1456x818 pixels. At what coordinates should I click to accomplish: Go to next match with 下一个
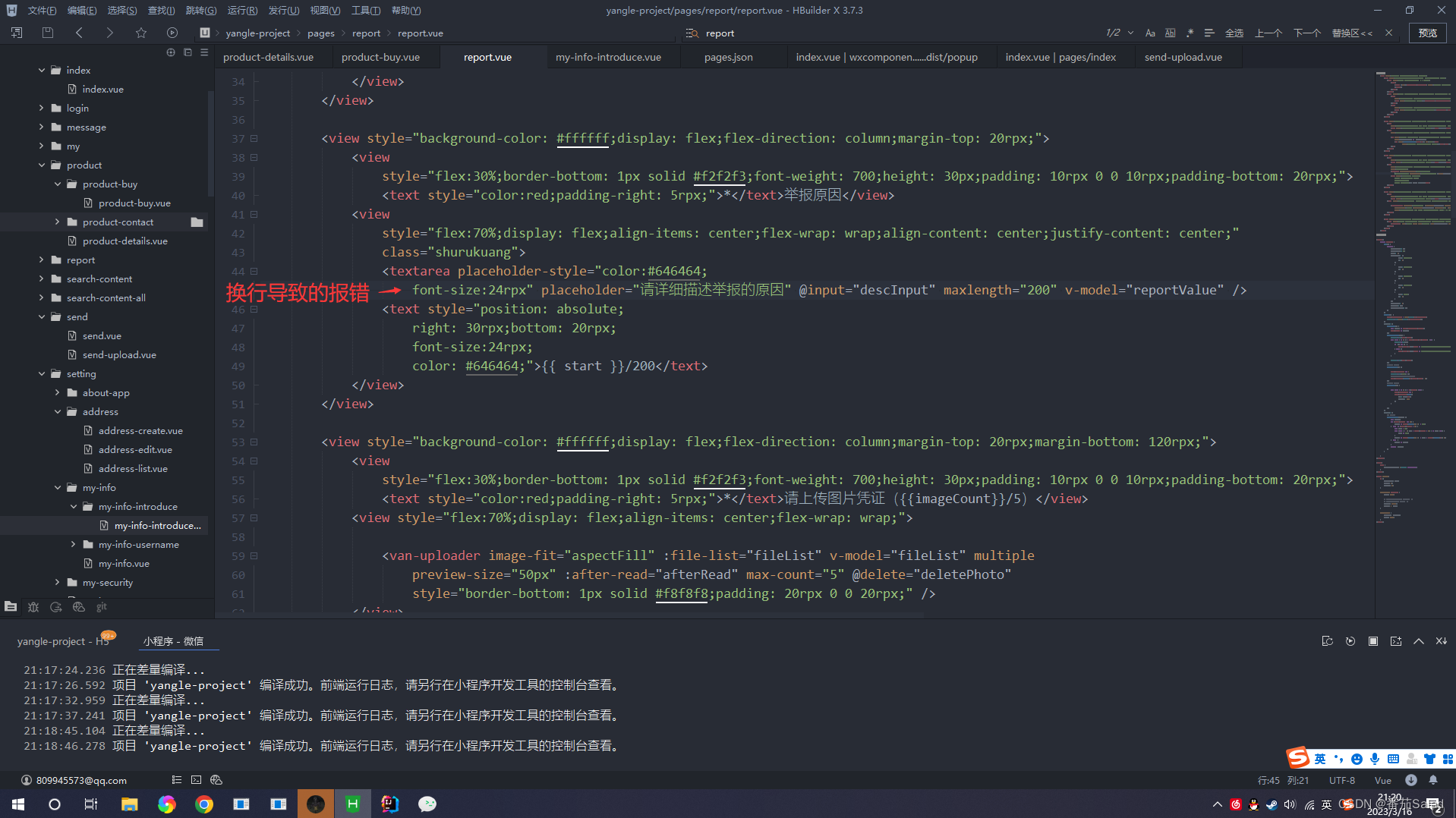pos(1307,33)
